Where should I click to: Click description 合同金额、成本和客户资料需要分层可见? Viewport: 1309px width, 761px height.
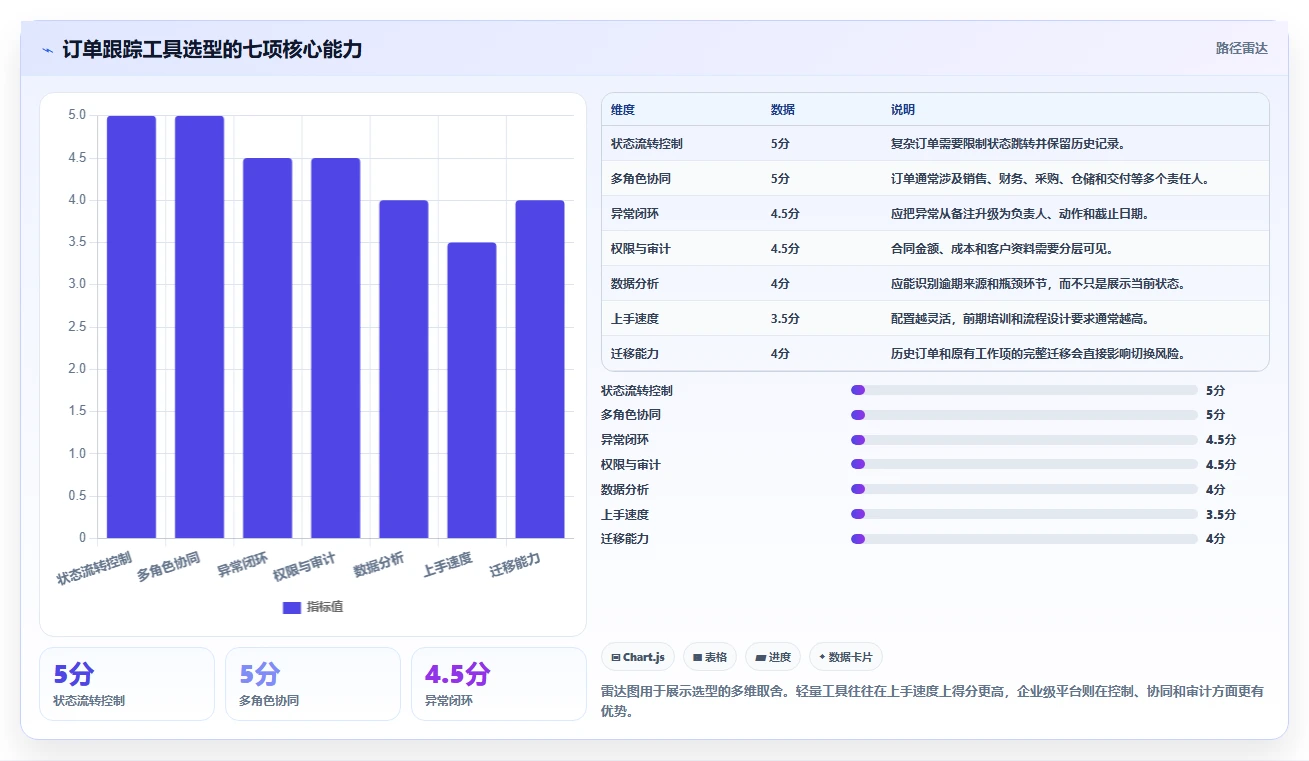[1001, 249]
